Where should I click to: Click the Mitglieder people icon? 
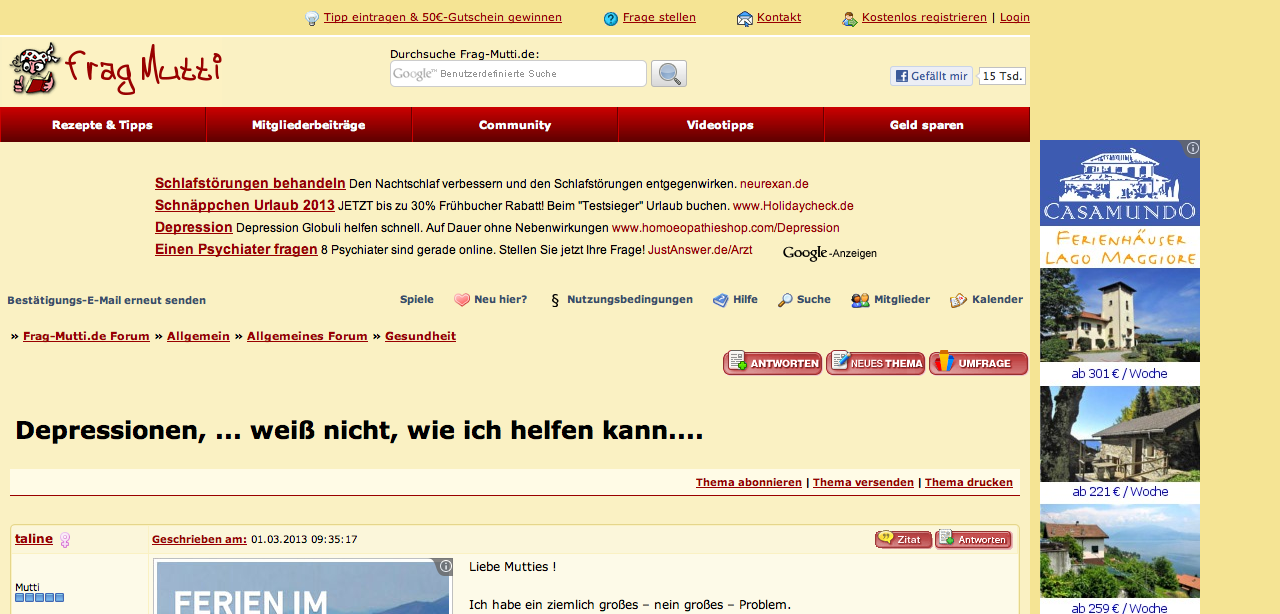(x=860, y=300)
